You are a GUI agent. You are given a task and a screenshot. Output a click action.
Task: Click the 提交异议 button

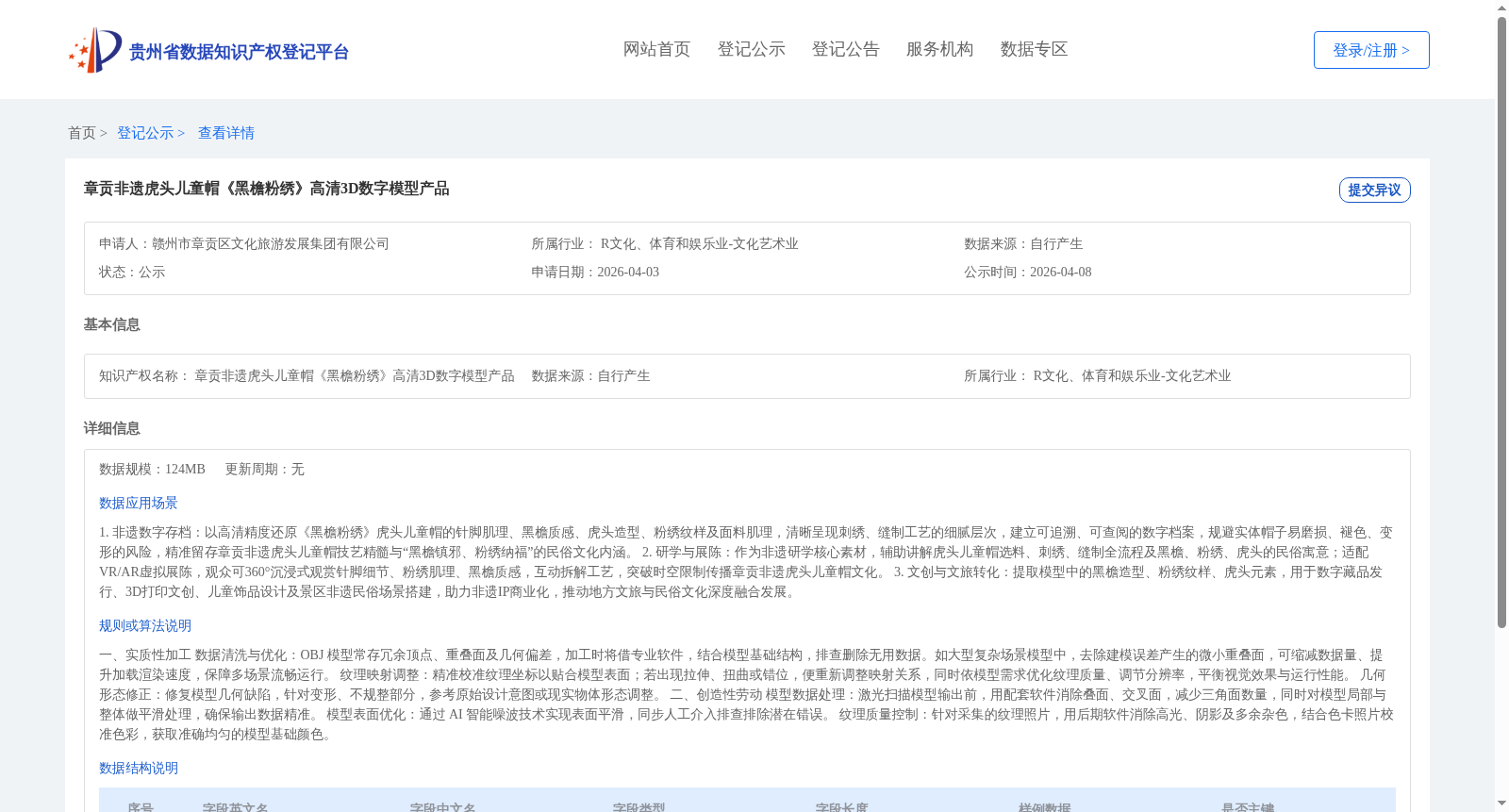tap(1374, 190)
